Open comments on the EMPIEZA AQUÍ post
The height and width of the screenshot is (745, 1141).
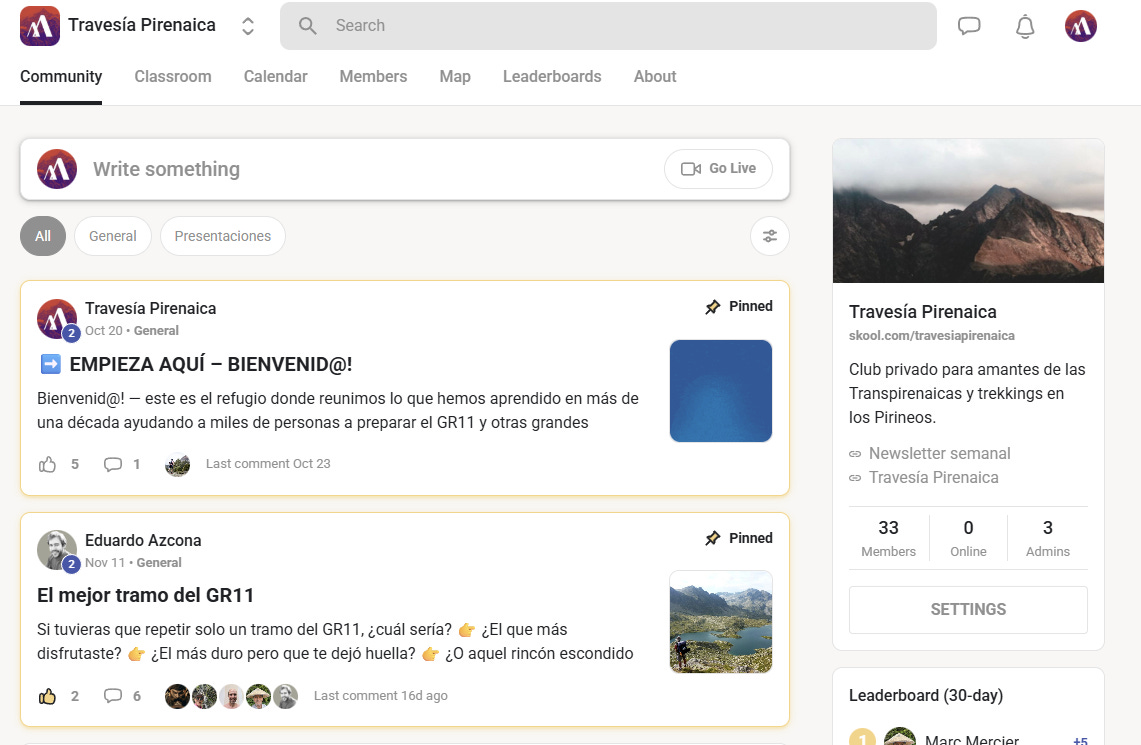(x=113, y=464)
